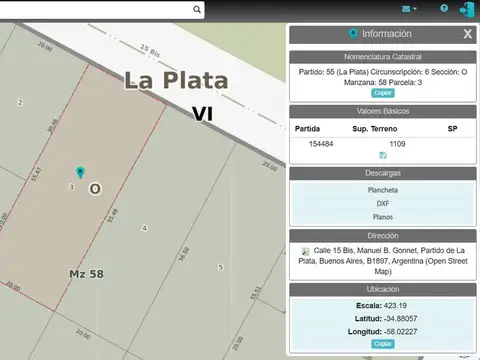Click the section O circle label

click(x=95, y=189)
